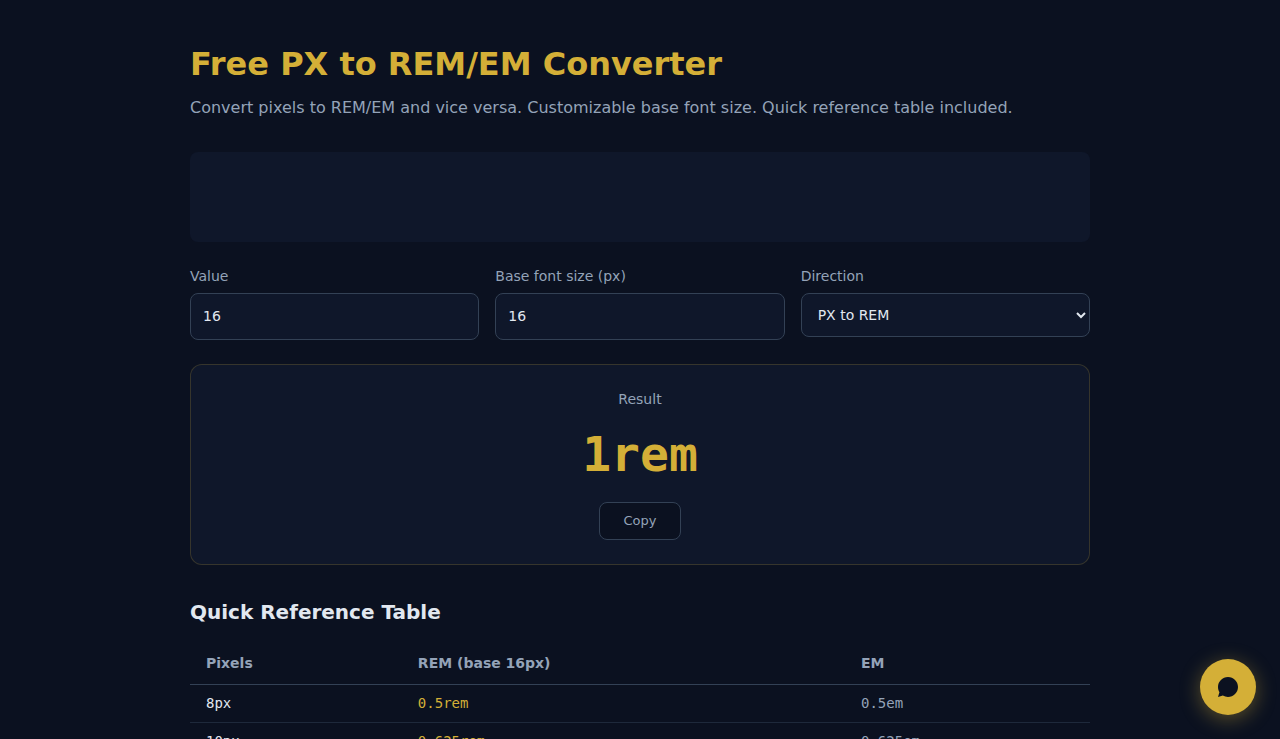Click the Free PX to REM/EM Converter title

456,64
